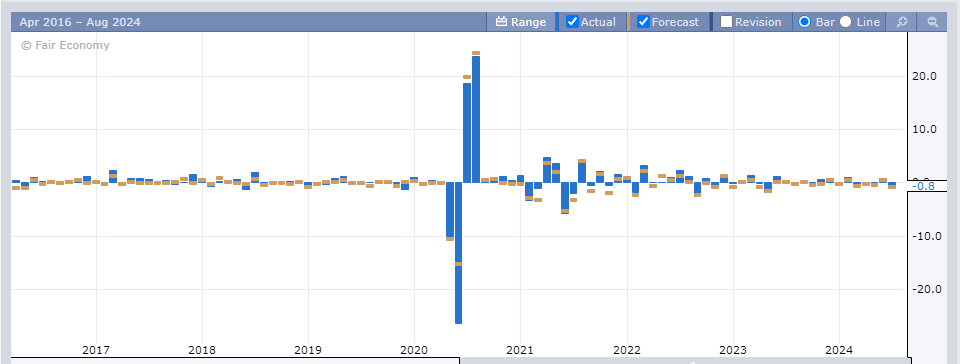Click the zoom out magnifier icon
Viewport: 960px width, 364px height.
point(932,22)
